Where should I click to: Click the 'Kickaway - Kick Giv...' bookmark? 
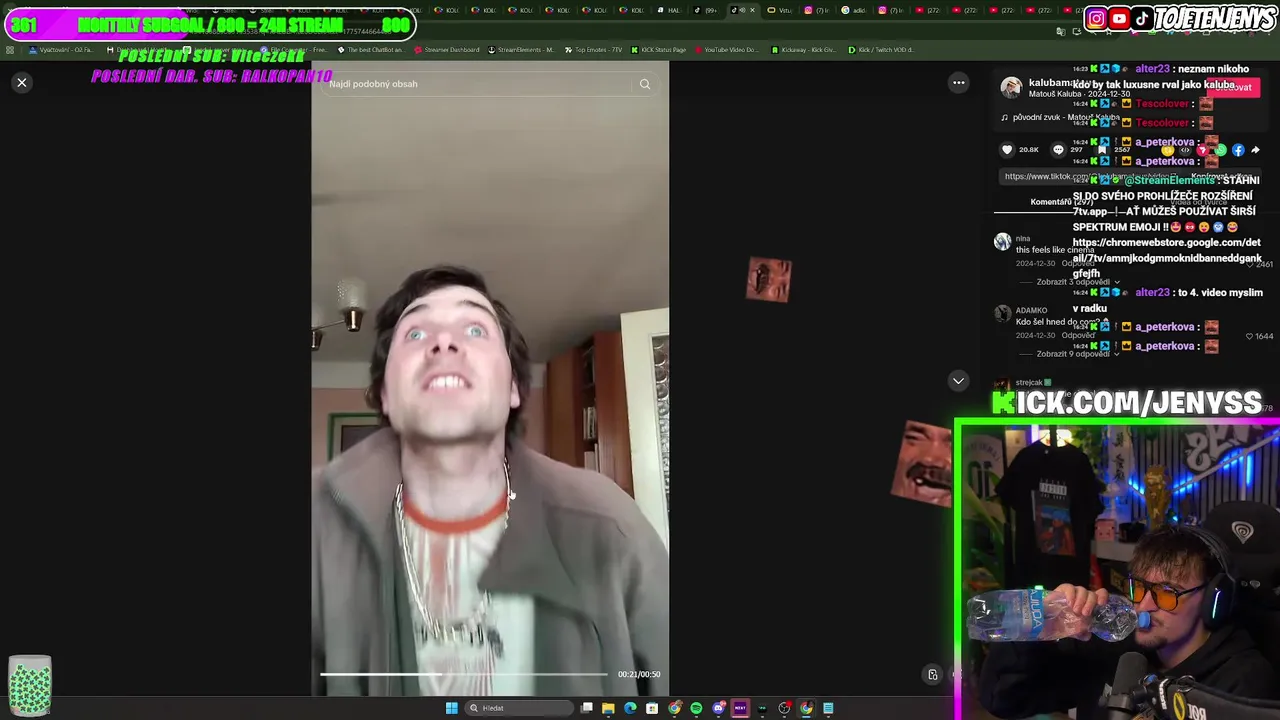coord(803,49)
